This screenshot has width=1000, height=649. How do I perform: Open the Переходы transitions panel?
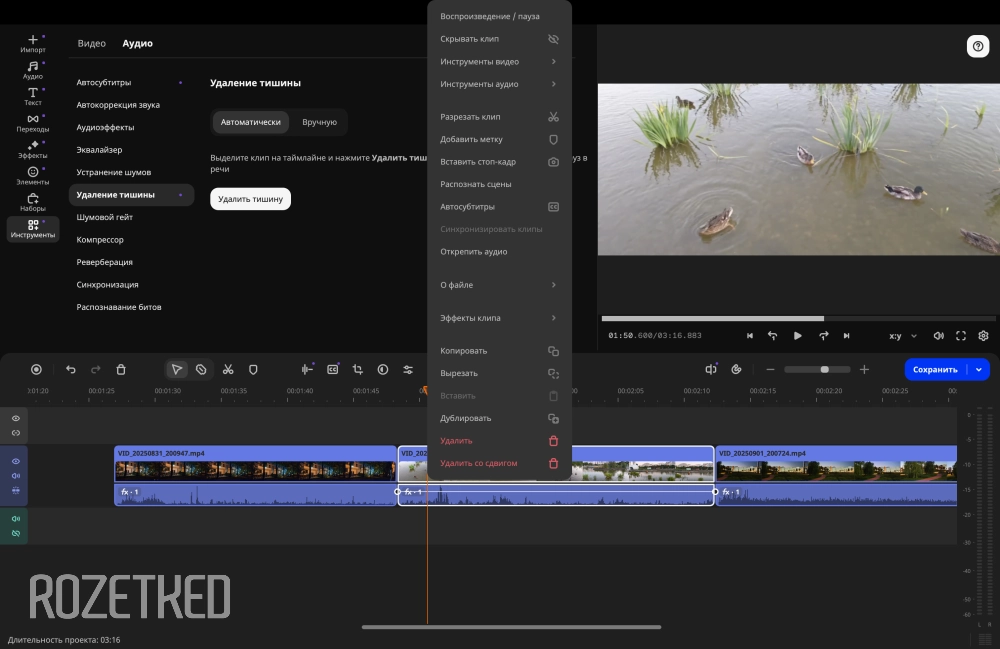[x=33, y=123]
